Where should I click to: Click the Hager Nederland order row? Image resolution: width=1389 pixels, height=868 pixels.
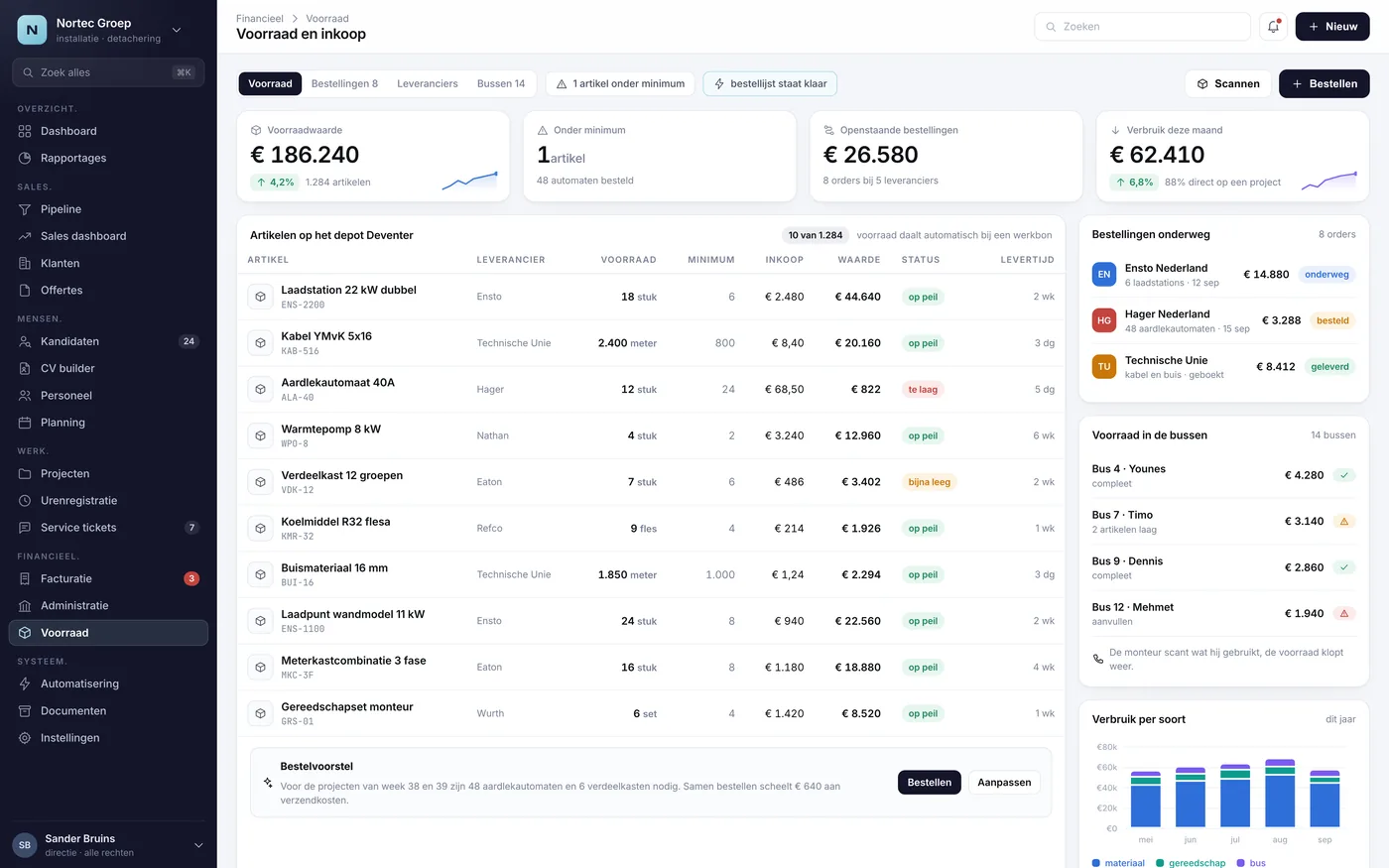[x=1223, y=320]
